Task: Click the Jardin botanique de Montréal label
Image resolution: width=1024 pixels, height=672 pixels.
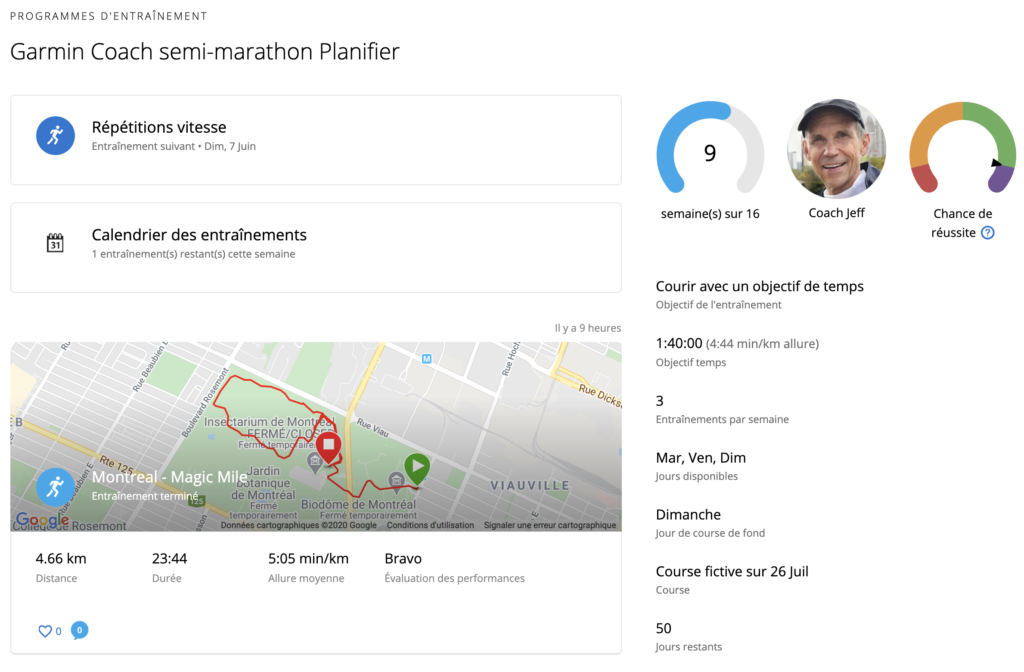Action: (264, 483)
